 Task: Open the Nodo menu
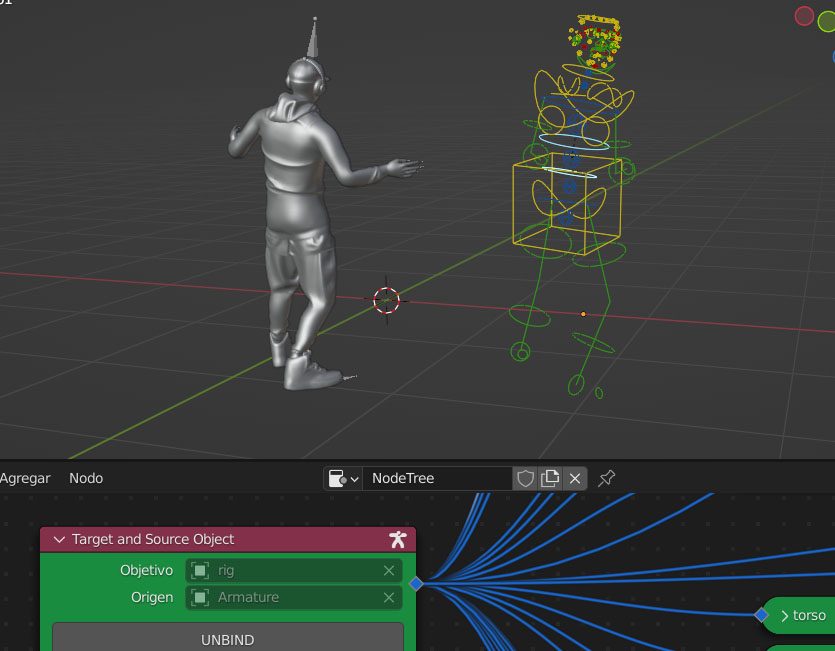pyautogui.click(x=86, y=478)
